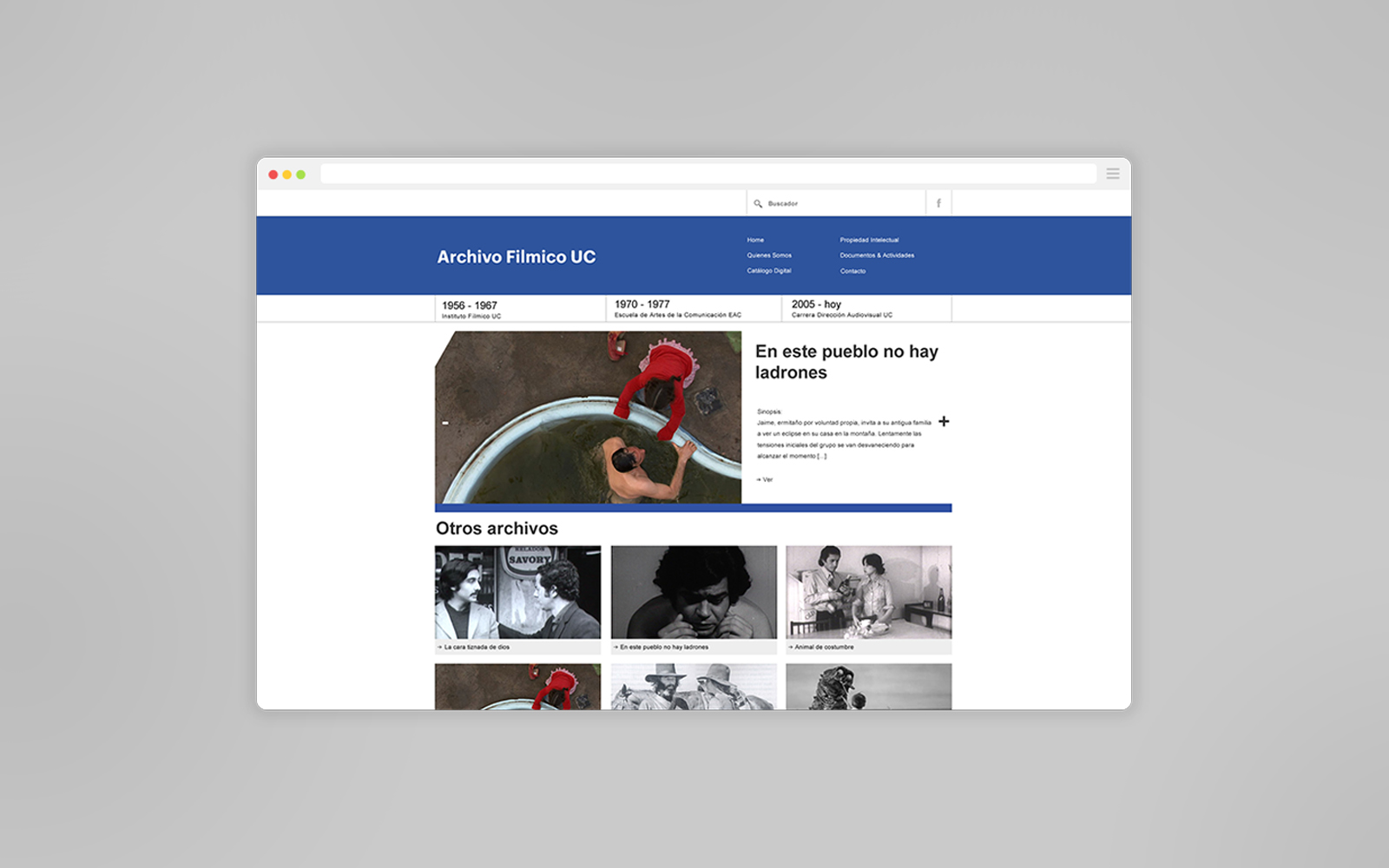Click the Ver link under synopsis
1389x868 pixels.
765,479
